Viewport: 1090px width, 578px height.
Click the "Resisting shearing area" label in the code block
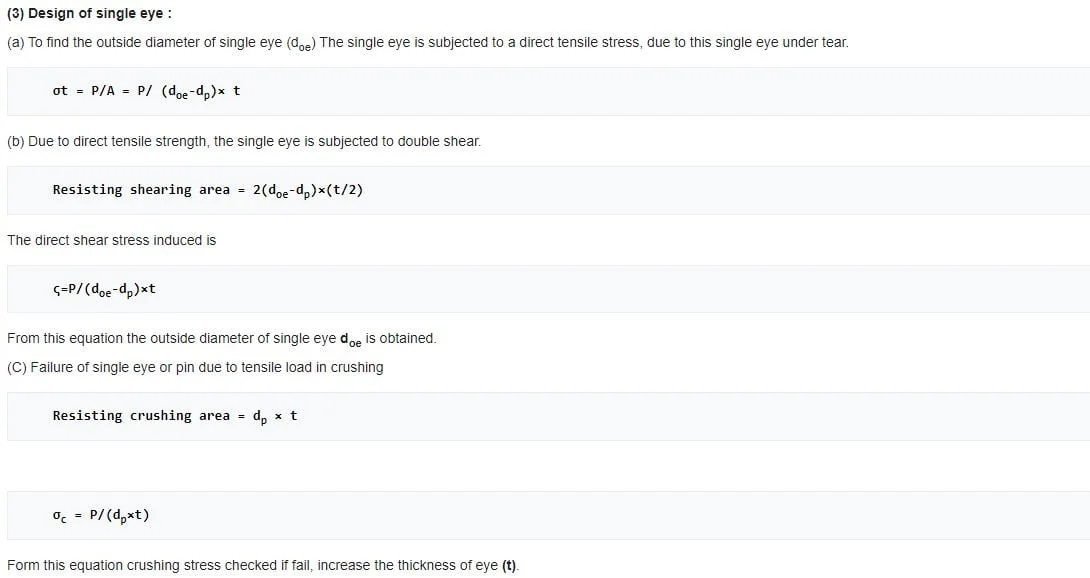pos(141,189)
